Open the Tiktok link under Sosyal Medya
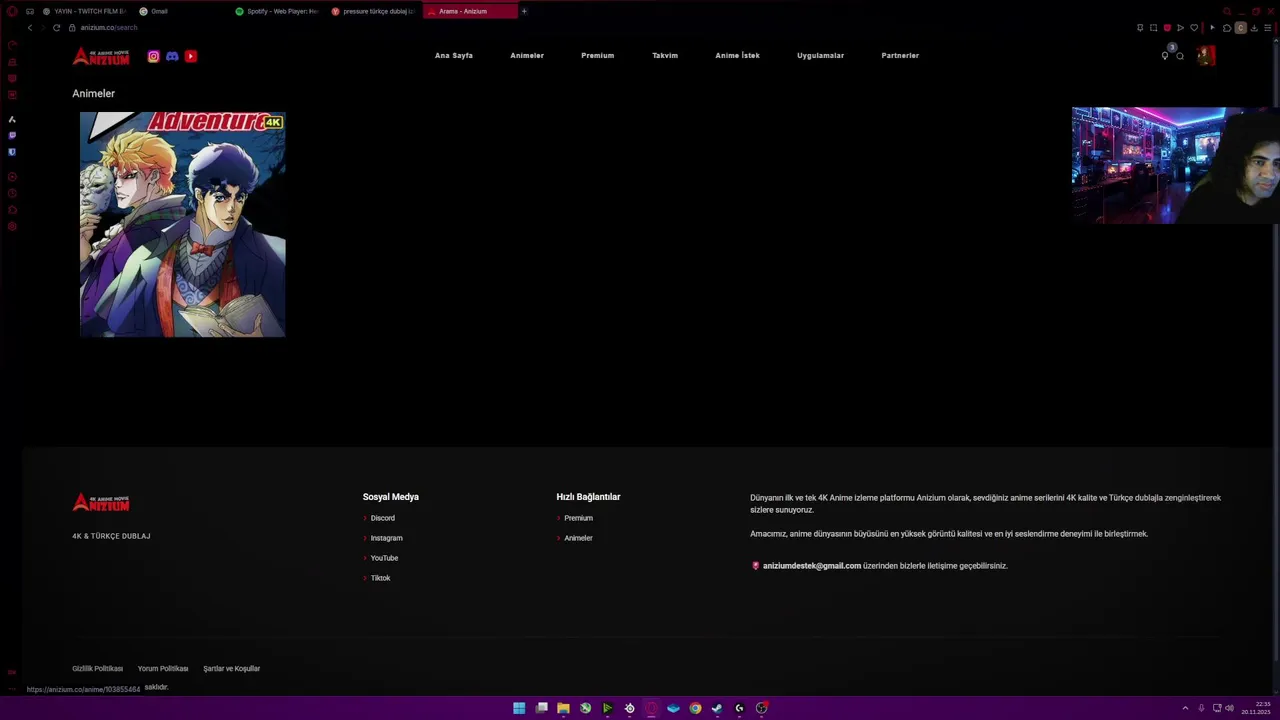This screenshot has width=1280, height=720. click(x=381, y=578)
